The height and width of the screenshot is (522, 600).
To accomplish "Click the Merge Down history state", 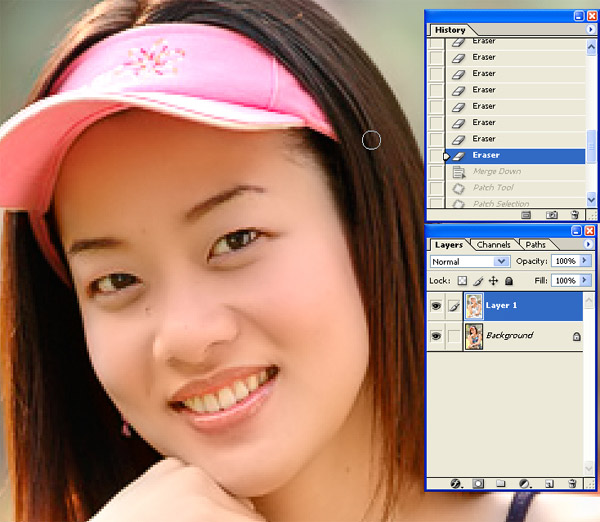I will (497, 171).
